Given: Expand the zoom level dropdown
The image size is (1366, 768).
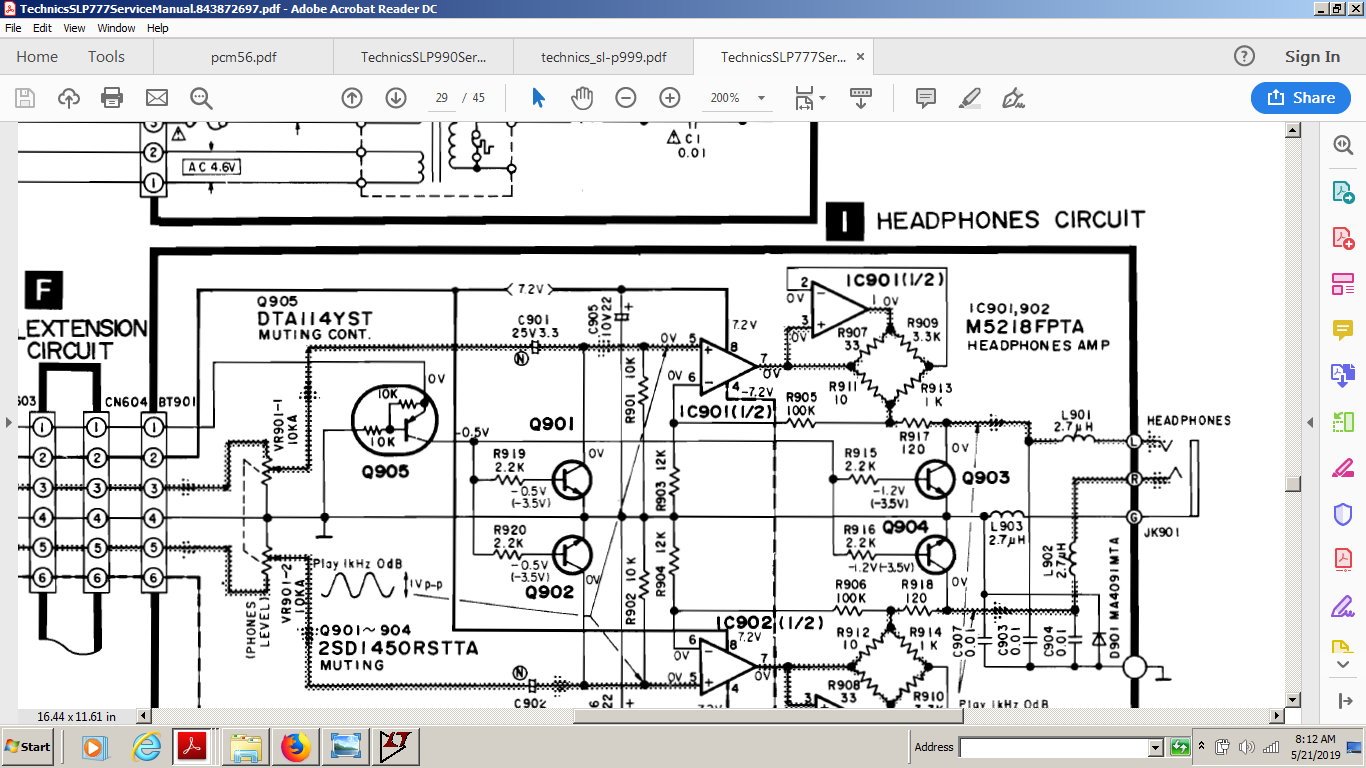Looking at the screenshot, I should click(762, 98).
